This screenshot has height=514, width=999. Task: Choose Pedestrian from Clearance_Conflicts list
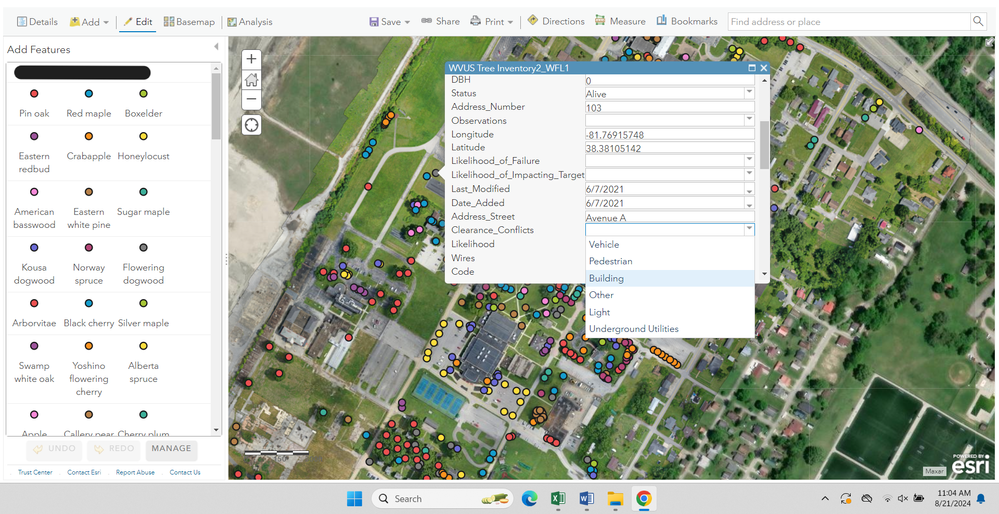[x=670, y=261]
